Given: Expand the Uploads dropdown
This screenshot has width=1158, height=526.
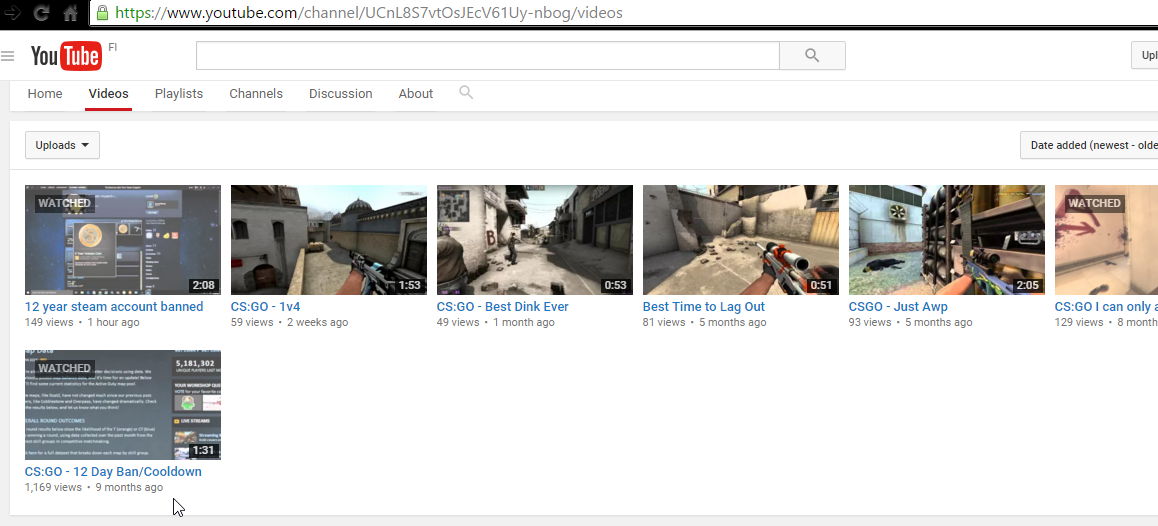Looking at the screenshot, I should tap(62, 145).
